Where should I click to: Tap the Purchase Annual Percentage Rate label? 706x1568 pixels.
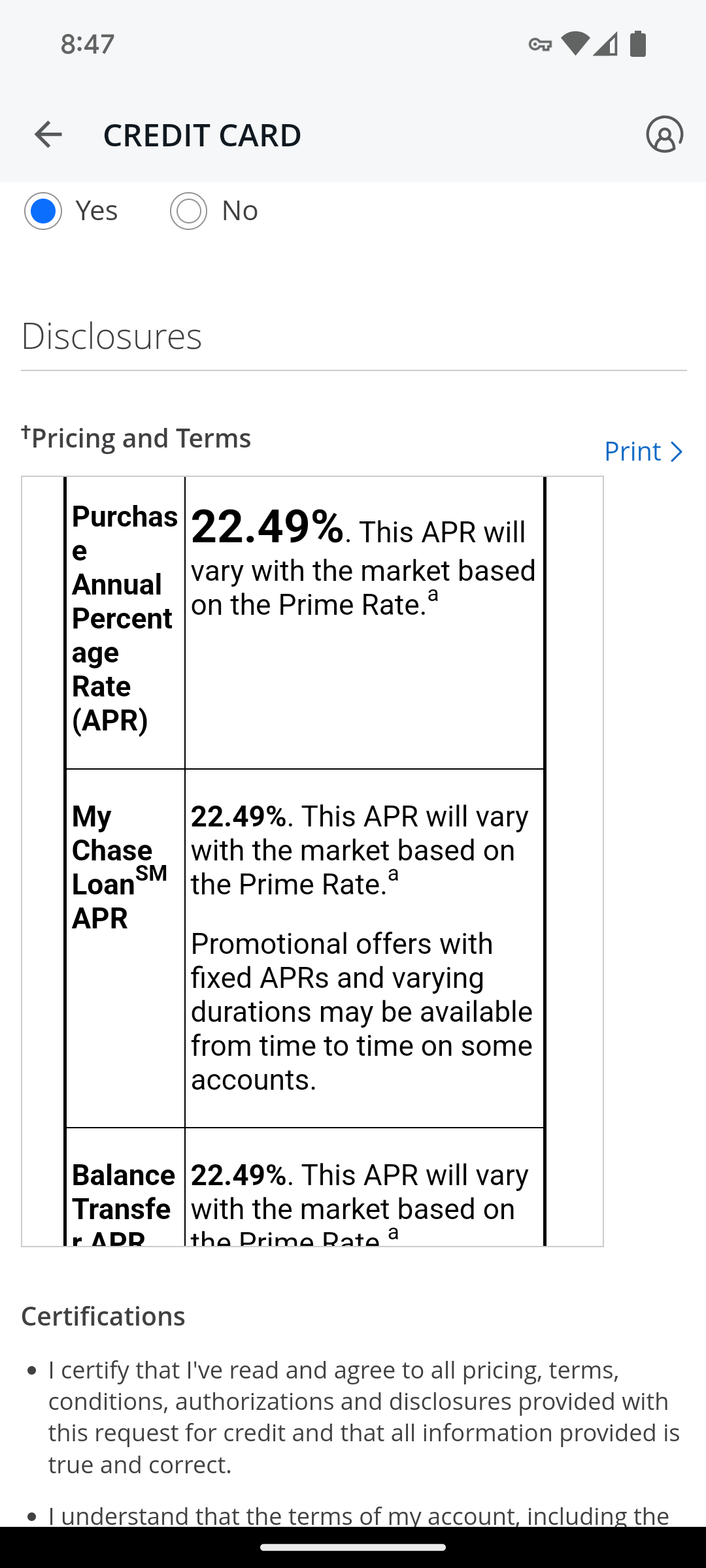pos(124,618)
